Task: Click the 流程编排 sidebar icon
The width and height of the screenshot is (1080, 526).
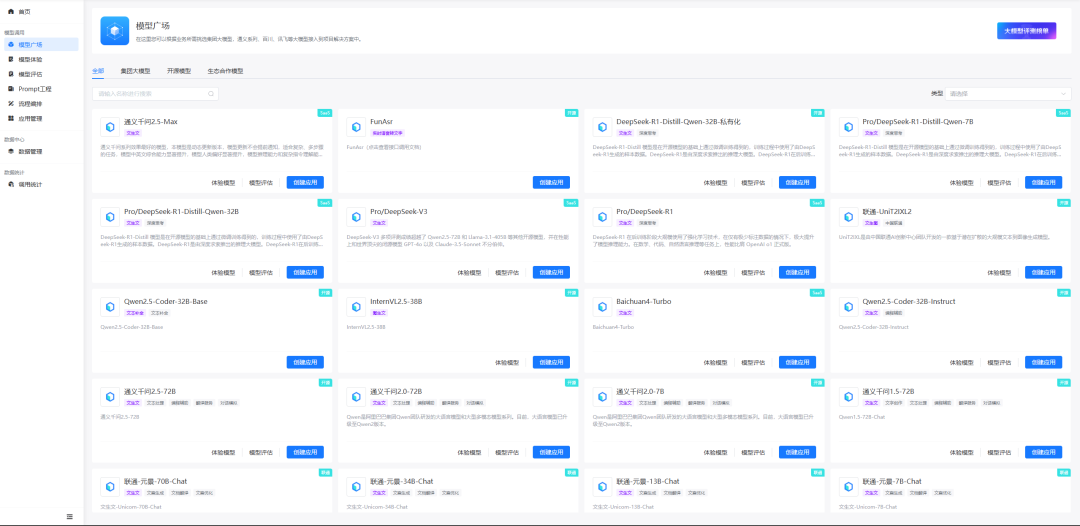Action: [11, 103]
